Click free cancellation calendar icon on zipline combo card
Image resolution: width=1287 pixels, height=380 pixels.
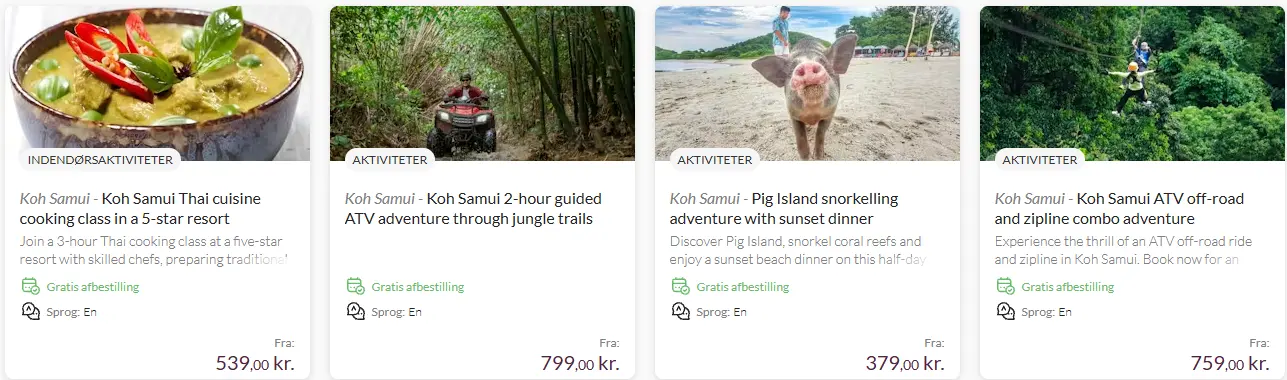(1005, 286)
